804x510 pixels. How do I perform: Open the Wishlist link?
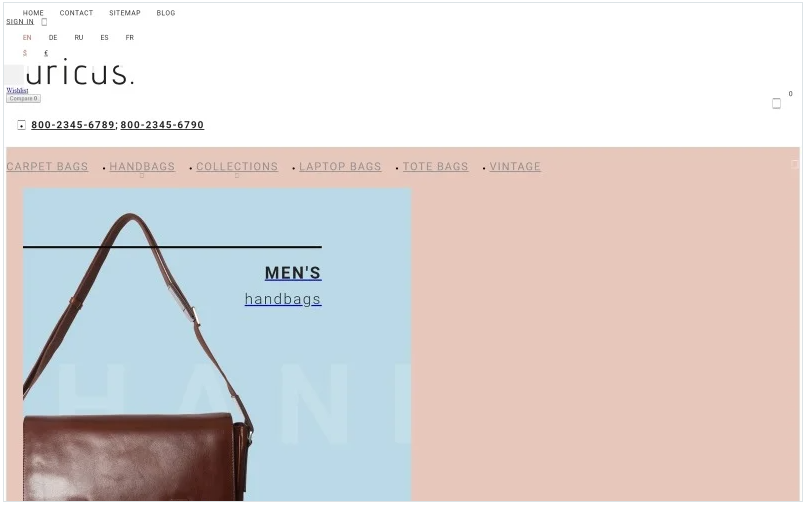coord(17,90)
